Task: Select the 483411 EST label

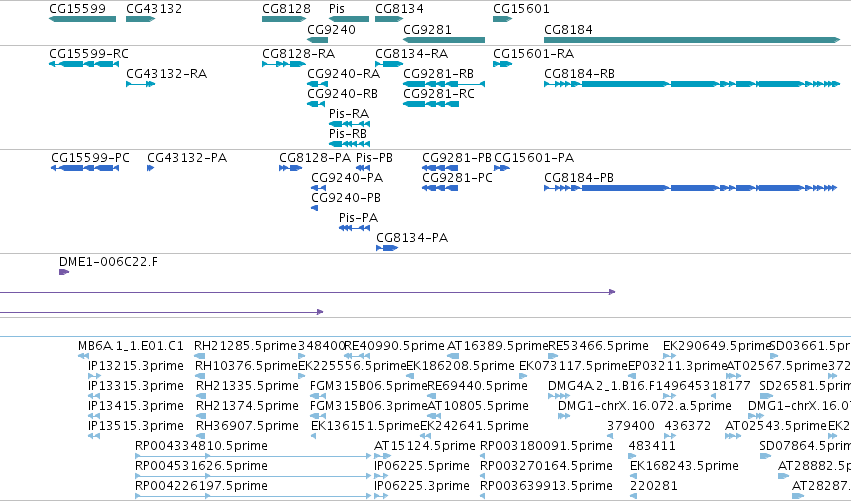Action: click(x=652, y=446)
